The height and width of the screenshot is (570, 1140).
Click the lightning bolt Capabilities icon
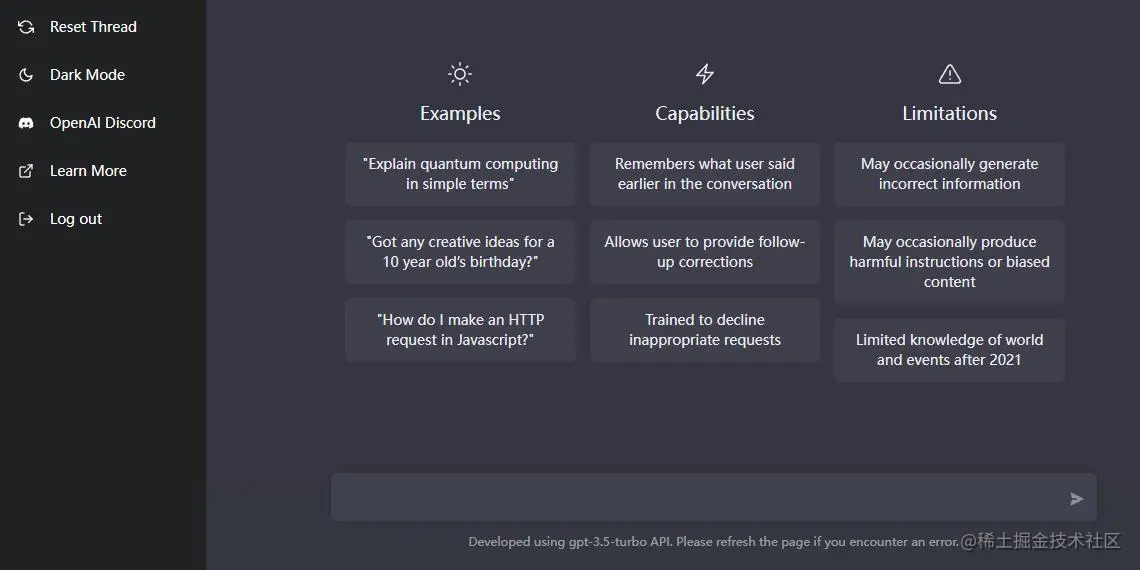705,74
